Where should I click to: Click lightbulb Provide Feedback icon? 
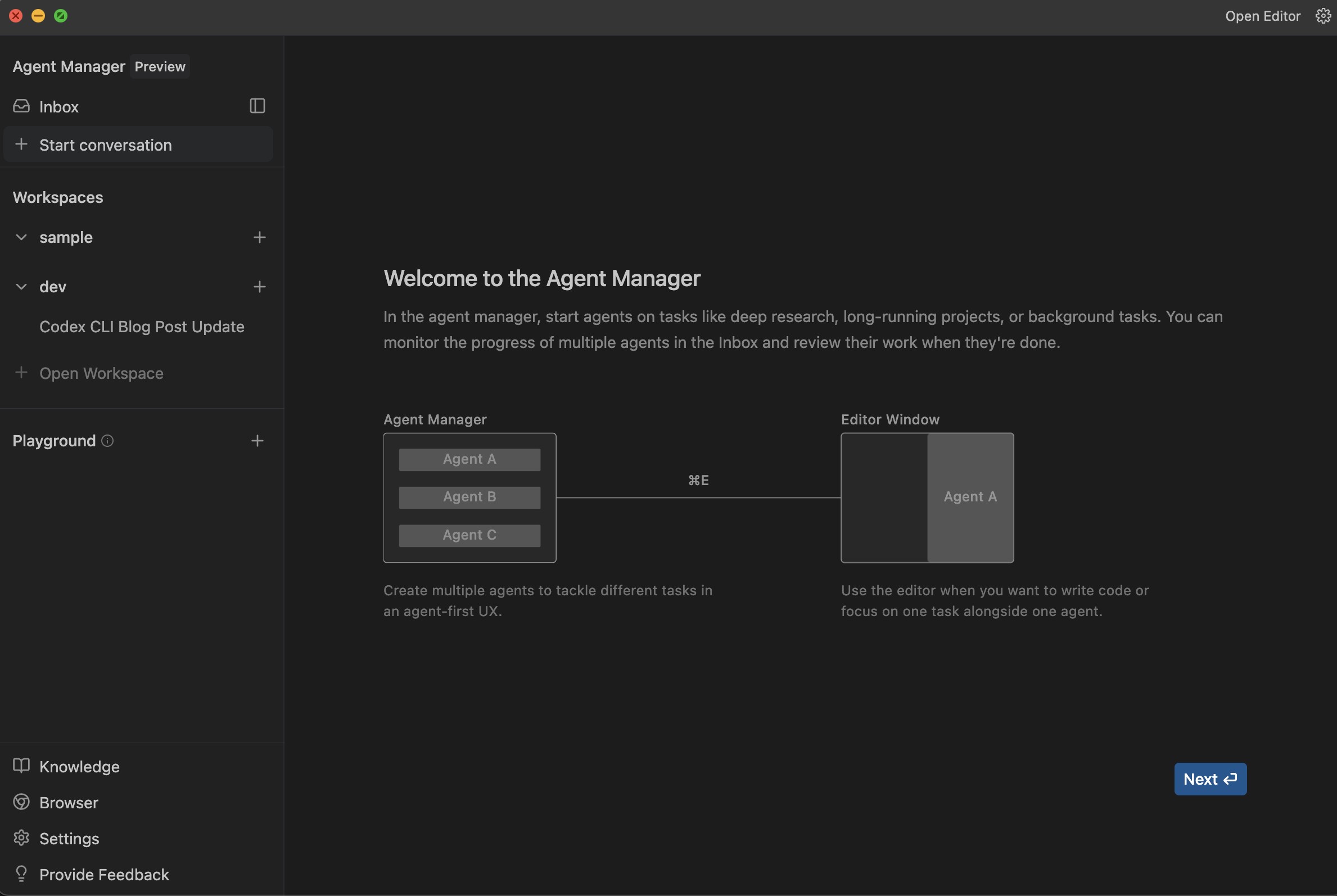[21, 874]
